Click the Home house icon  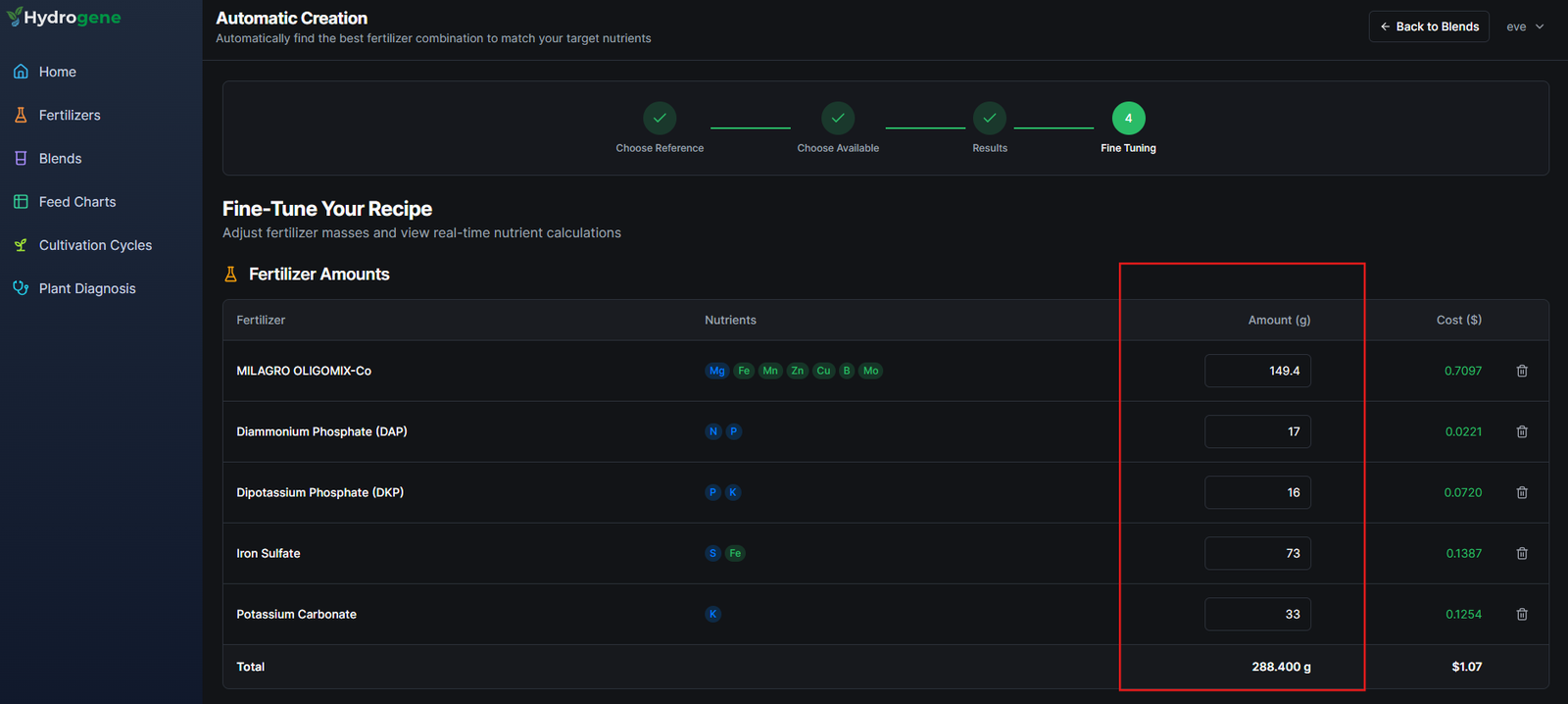click(x=21, y=72)
